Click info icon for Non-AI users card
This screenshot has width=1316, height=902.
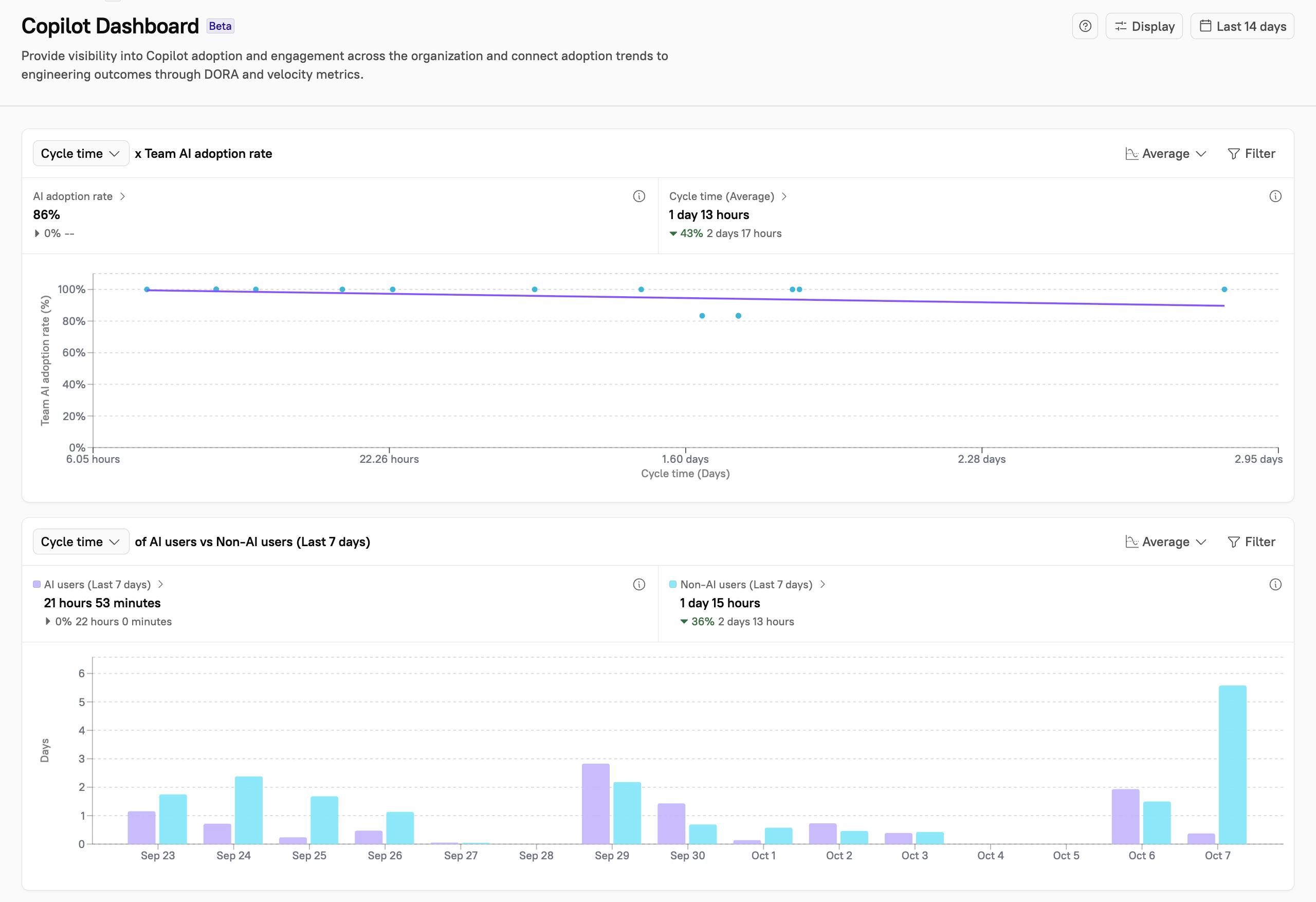click(x=1275, y=584)
